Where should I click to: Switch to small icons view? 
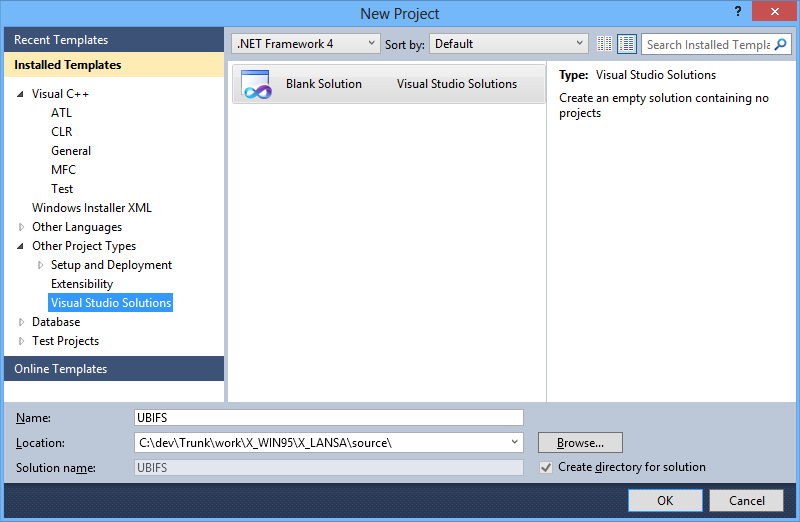point(604,44)
